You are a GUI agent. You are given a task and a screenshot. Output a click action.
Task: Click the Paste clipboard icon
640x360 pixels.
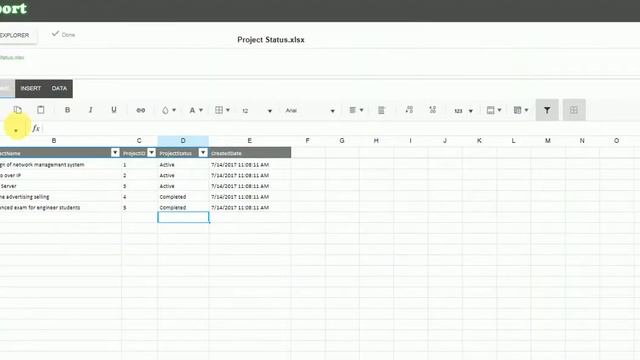(x=40, y=110)
